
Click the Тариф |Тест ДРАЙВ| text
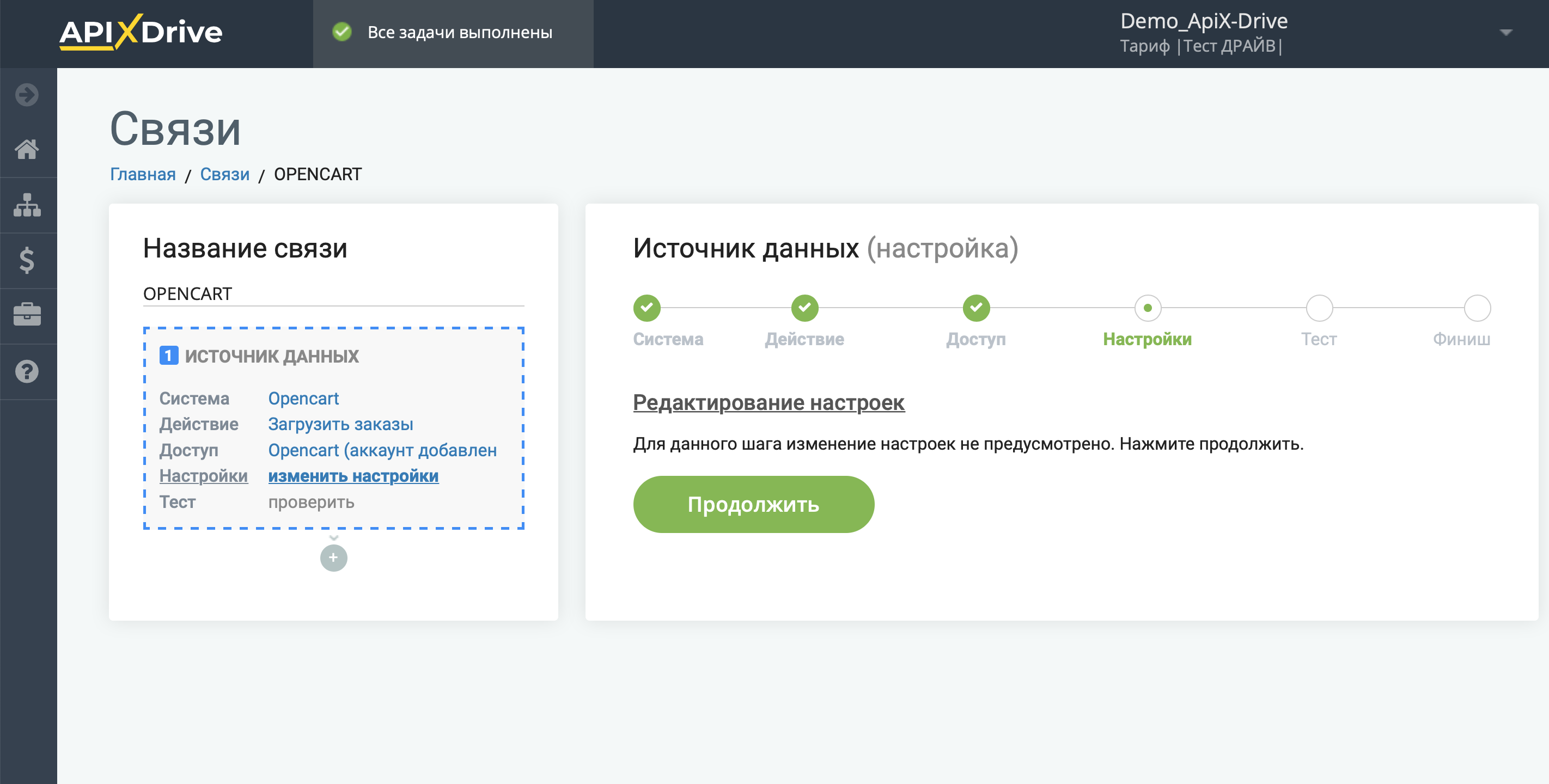(x=1201, y=46)
